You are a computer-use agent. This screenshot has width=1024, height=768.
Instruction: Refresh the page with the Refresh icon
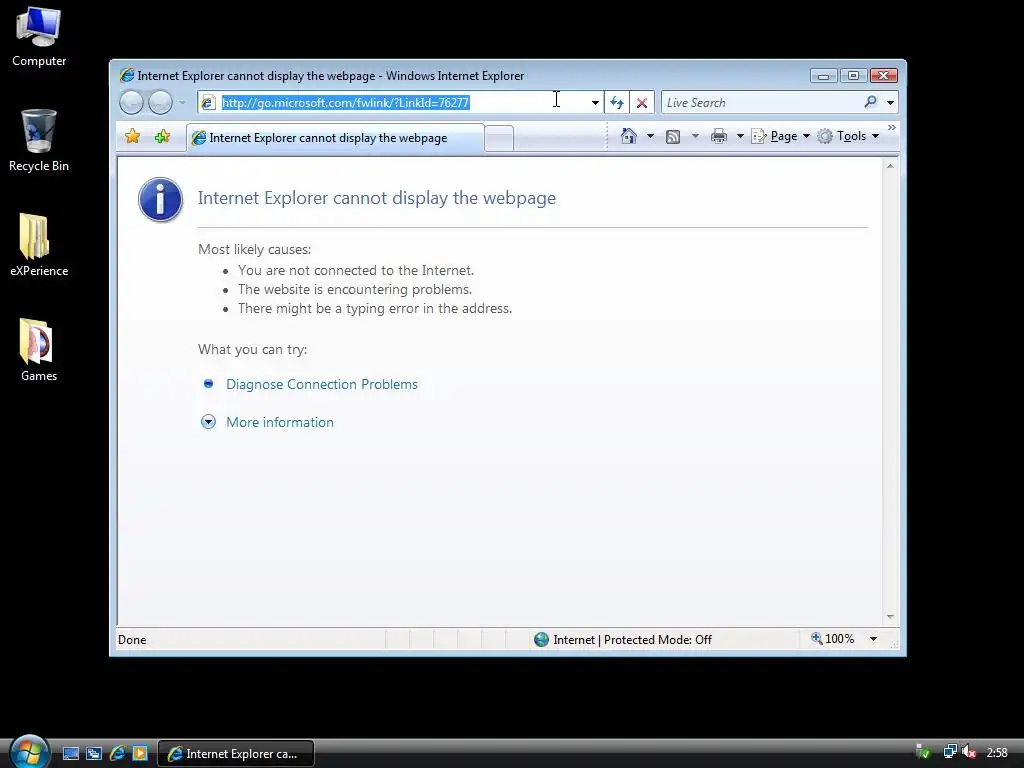[616, 103]
